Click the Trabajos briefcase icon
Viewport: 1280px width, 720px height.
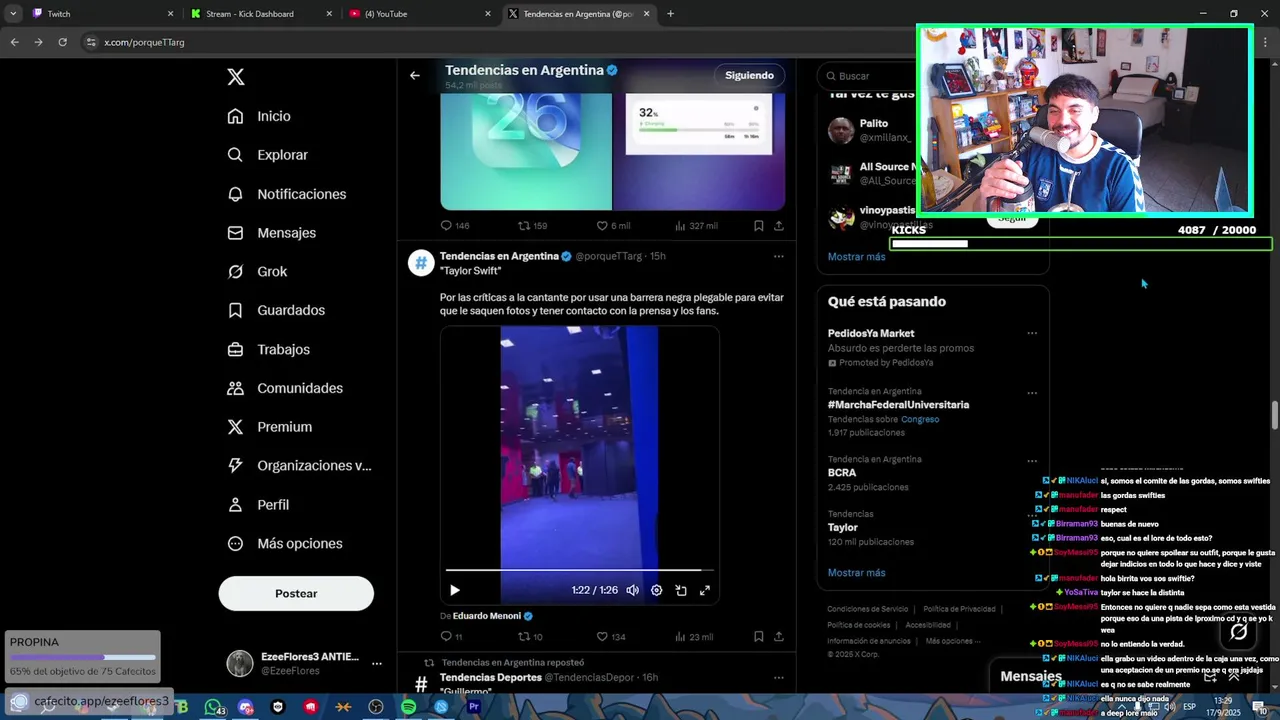point(235,349)
